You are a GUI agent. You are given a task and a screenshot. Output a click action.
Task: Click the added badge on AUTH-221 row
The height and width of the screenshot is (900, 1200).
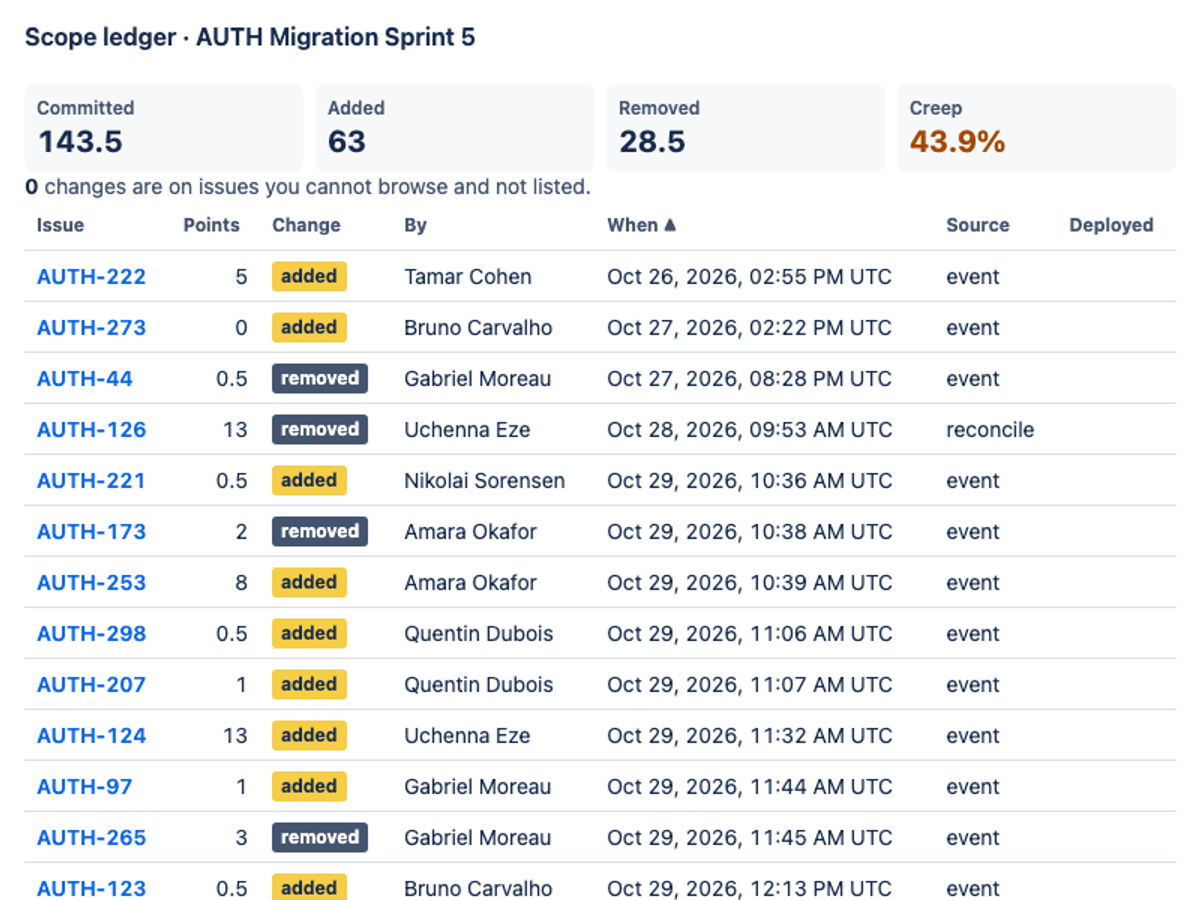pyautogui.click(x=309, y=480)
